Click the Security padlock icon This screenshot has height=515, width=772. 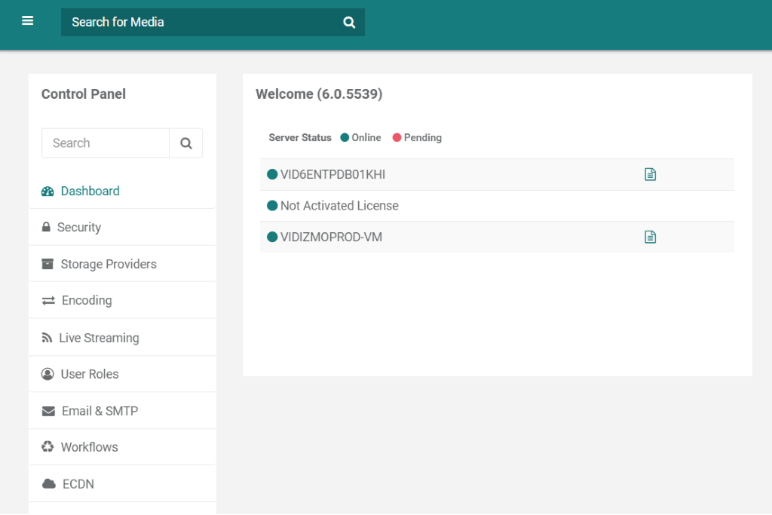[46, 227]
